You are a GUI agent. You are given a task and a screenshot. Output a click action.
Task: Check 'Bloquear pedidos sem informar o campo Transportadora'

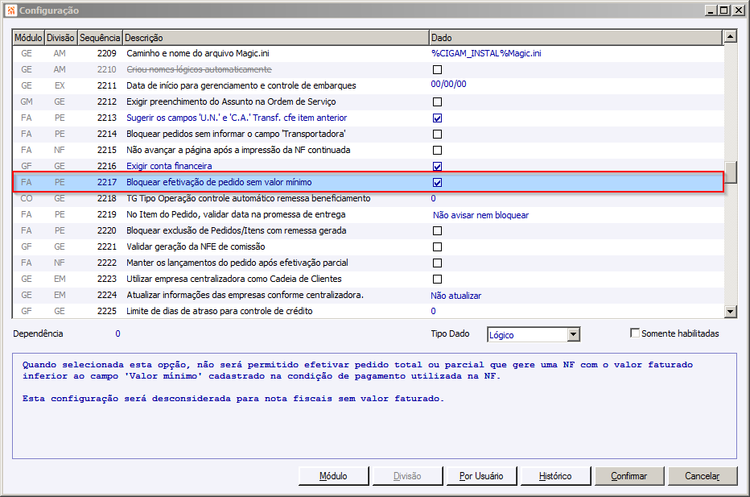point(437,134)
